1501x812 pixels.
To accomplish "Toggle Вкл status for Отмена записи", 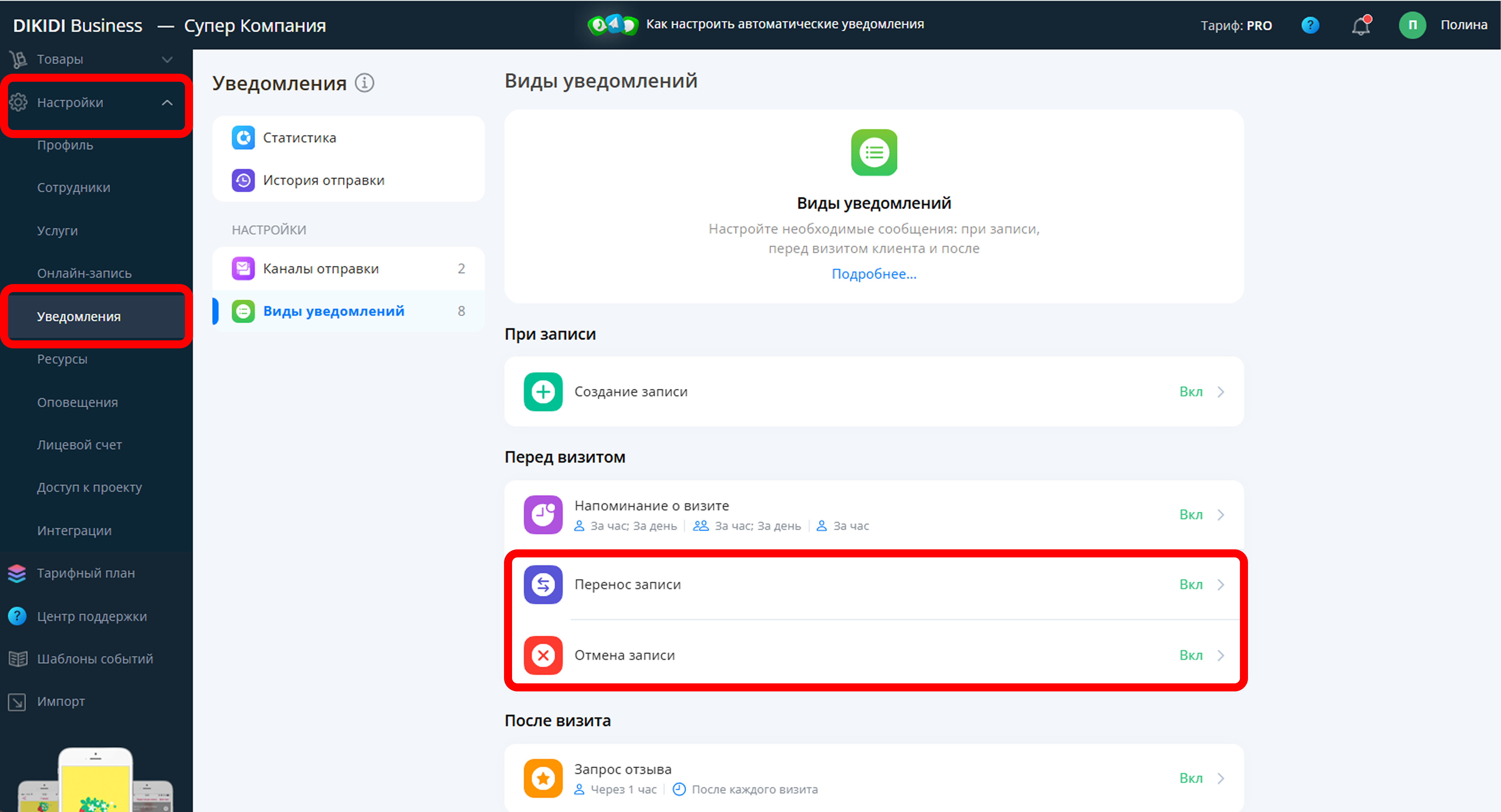I will point(1190,655).
